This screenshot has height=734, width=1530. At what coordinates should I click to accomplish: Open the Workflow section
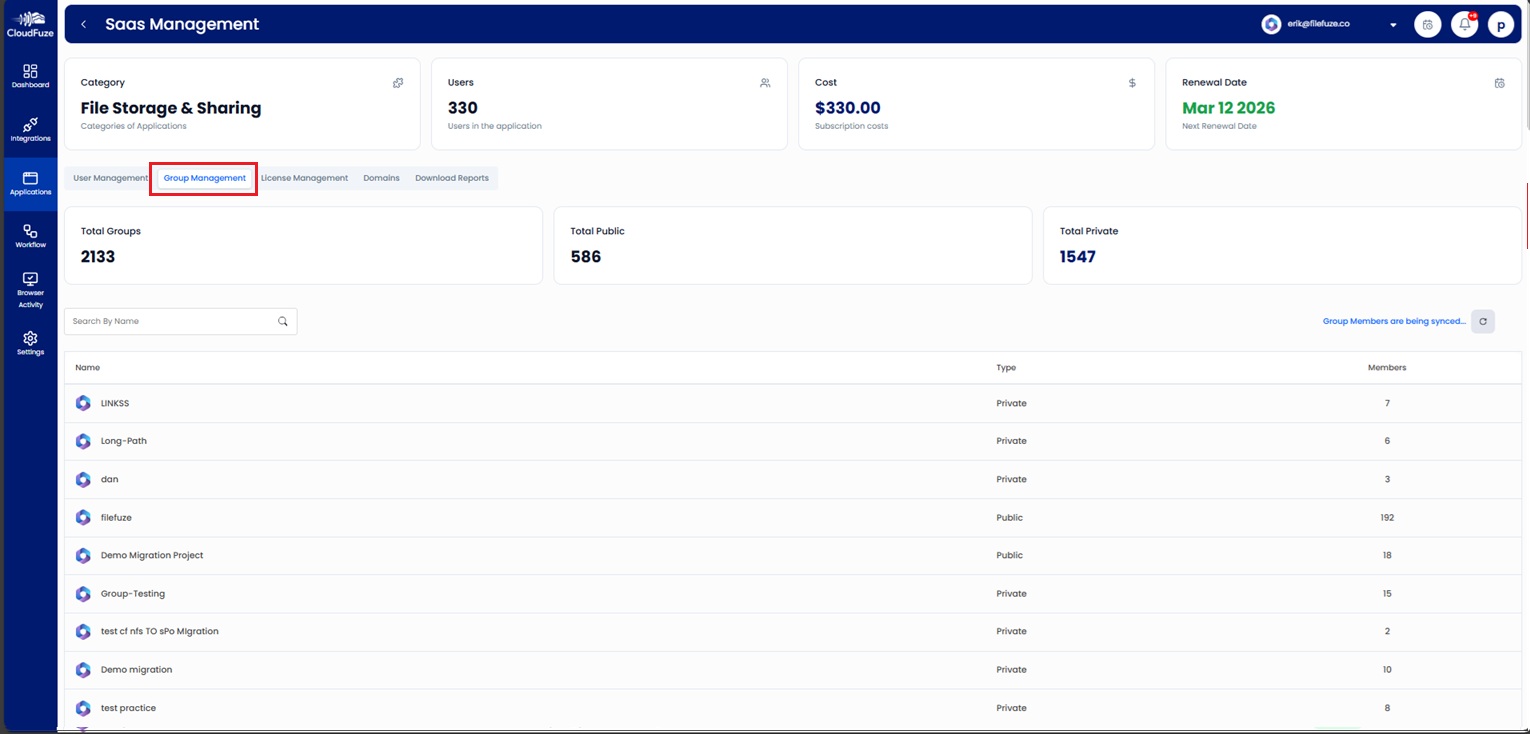pyautogui.click(x=30, y=235)
